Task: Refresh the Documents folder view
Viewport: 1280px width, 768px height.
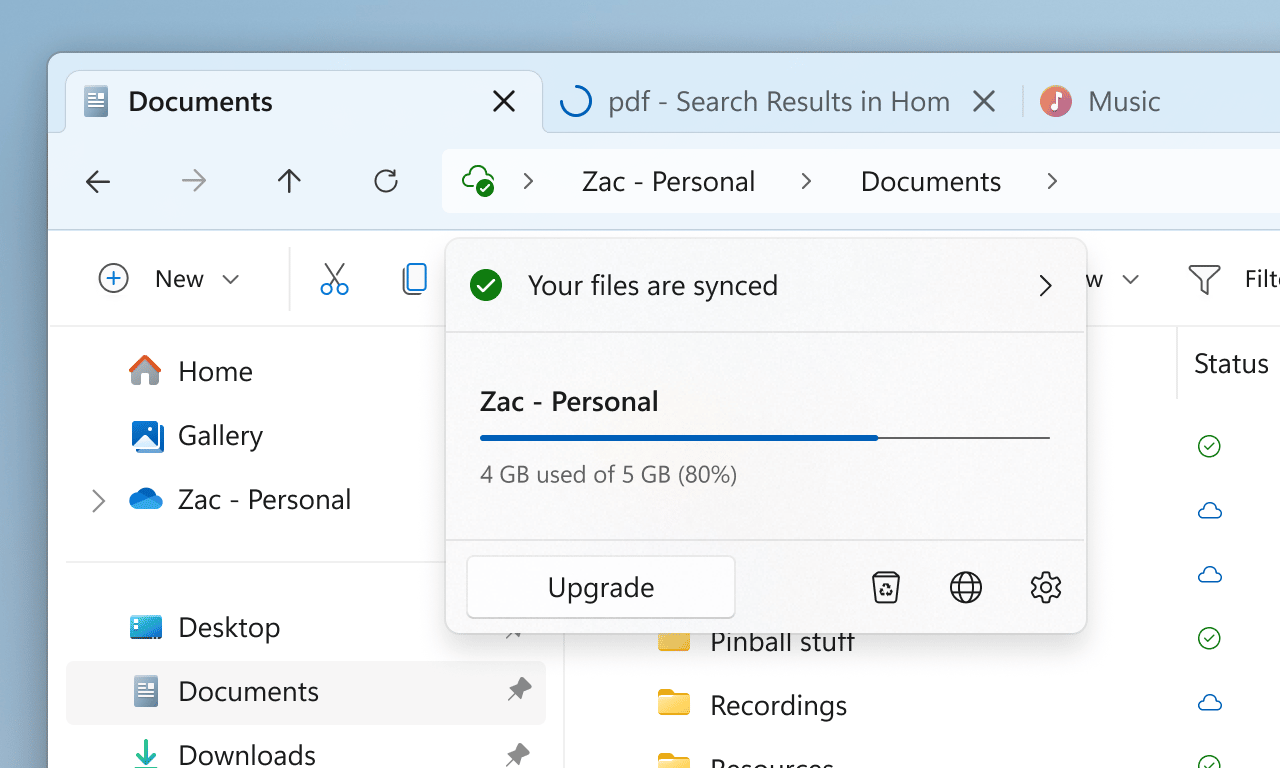Action: (385, 181)
